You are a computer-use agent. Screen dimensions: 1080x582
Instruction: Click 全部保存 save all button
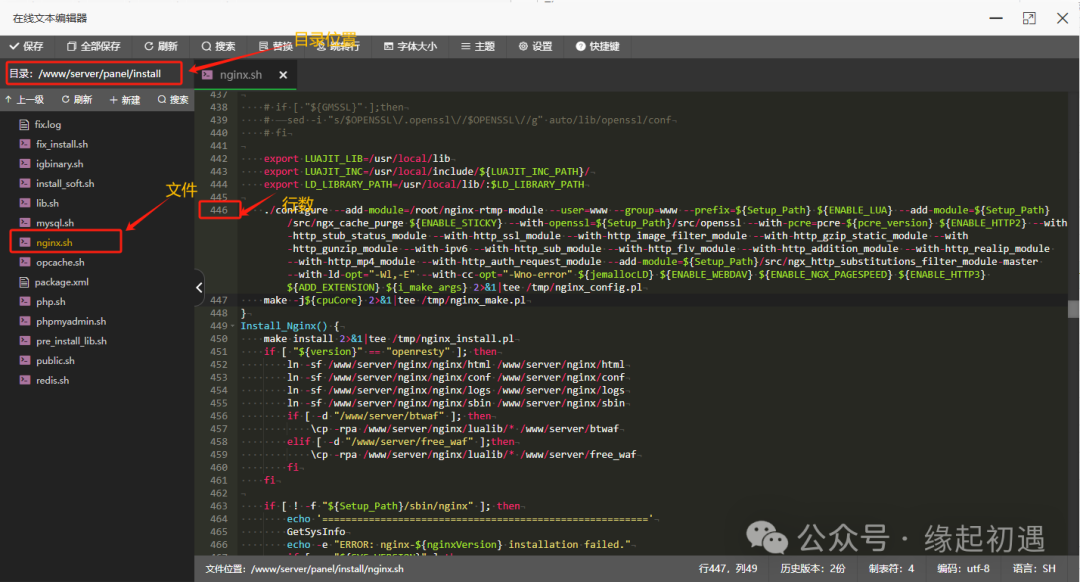(x=94, y=46)
